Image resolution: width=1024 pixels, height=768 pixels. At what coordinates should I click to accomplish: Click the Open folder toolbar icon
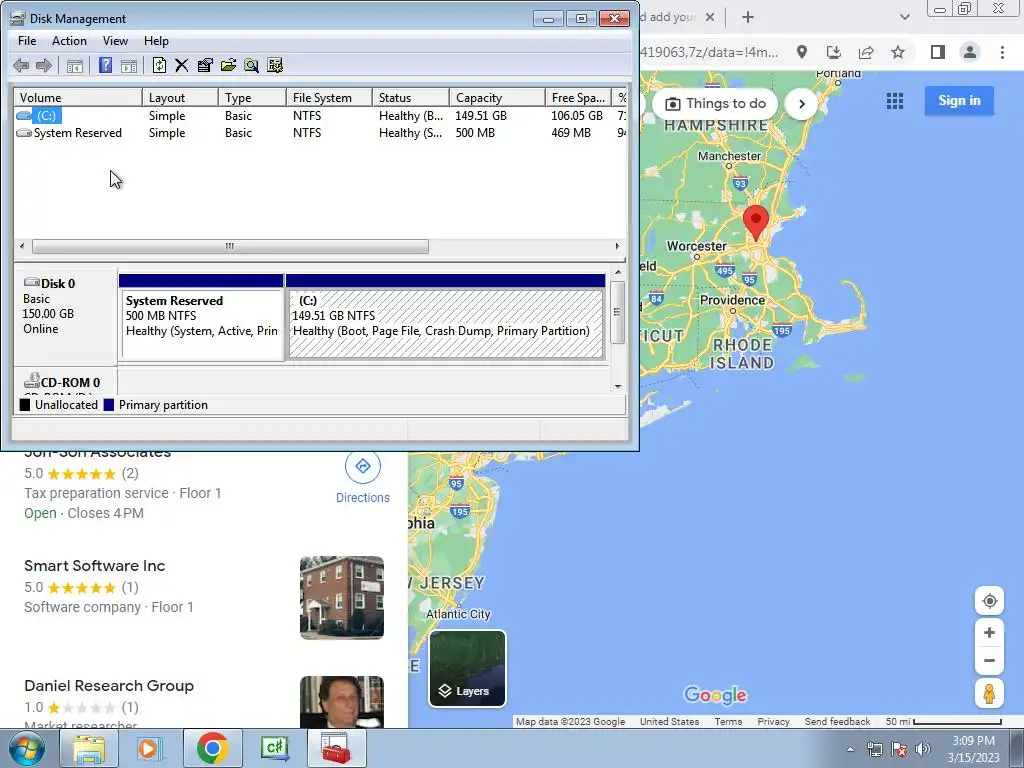pos(229,65)
